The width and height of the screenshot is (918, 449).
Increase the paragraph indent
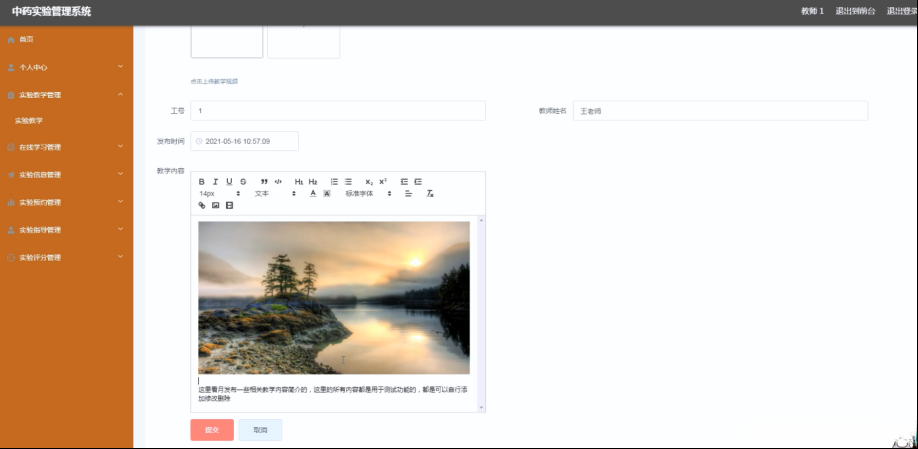coord(418,182)
